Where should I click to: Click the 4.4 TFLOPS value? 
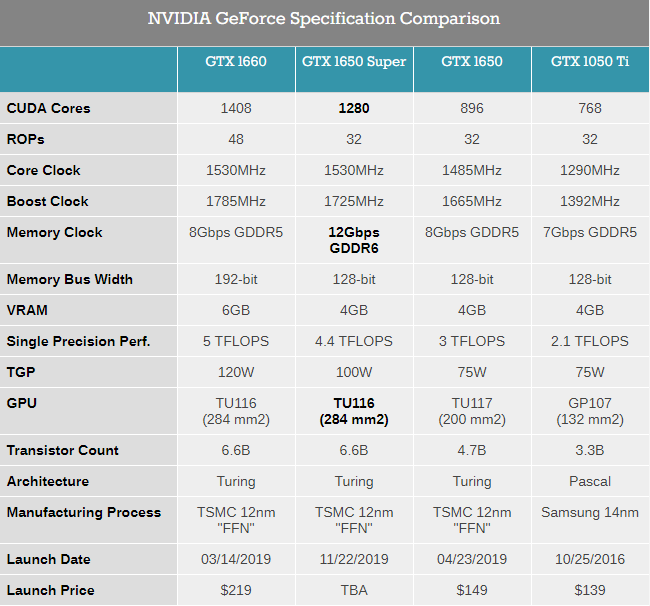(x=354, y=341)
